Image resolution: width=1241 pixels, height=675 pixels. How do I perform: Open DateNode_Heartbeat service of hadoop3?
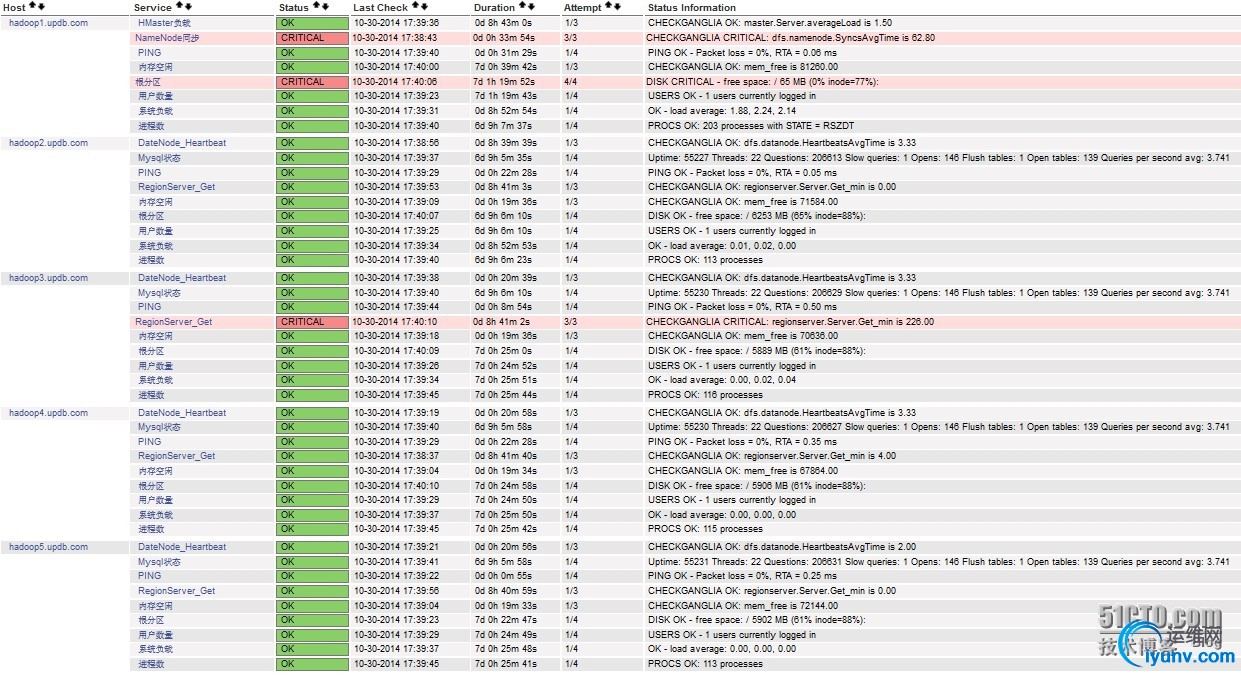click(182, 278)
